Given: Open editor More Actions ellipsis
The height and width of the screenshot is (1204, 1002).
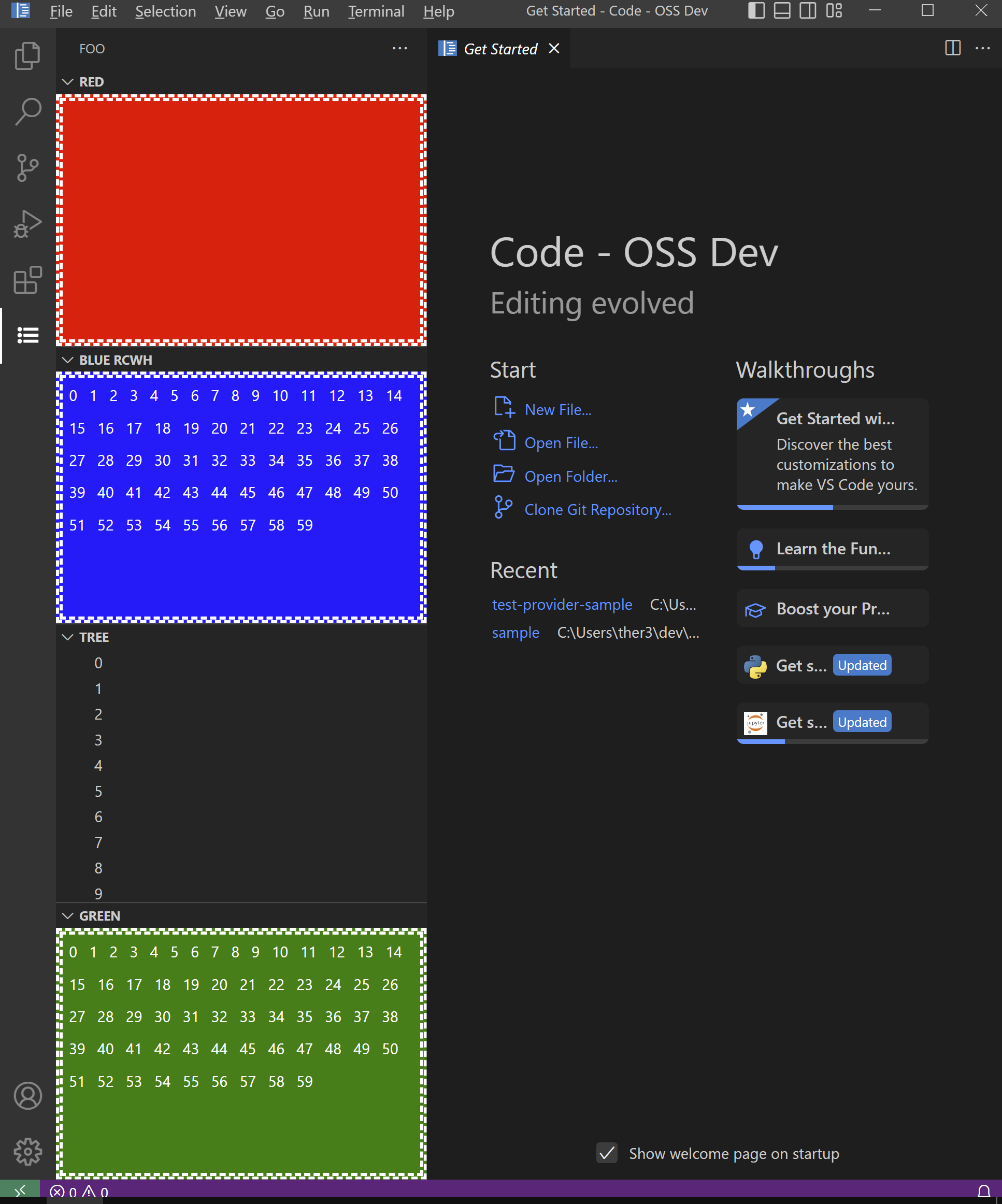Looking at the screenshot, I should coord(982,48).
